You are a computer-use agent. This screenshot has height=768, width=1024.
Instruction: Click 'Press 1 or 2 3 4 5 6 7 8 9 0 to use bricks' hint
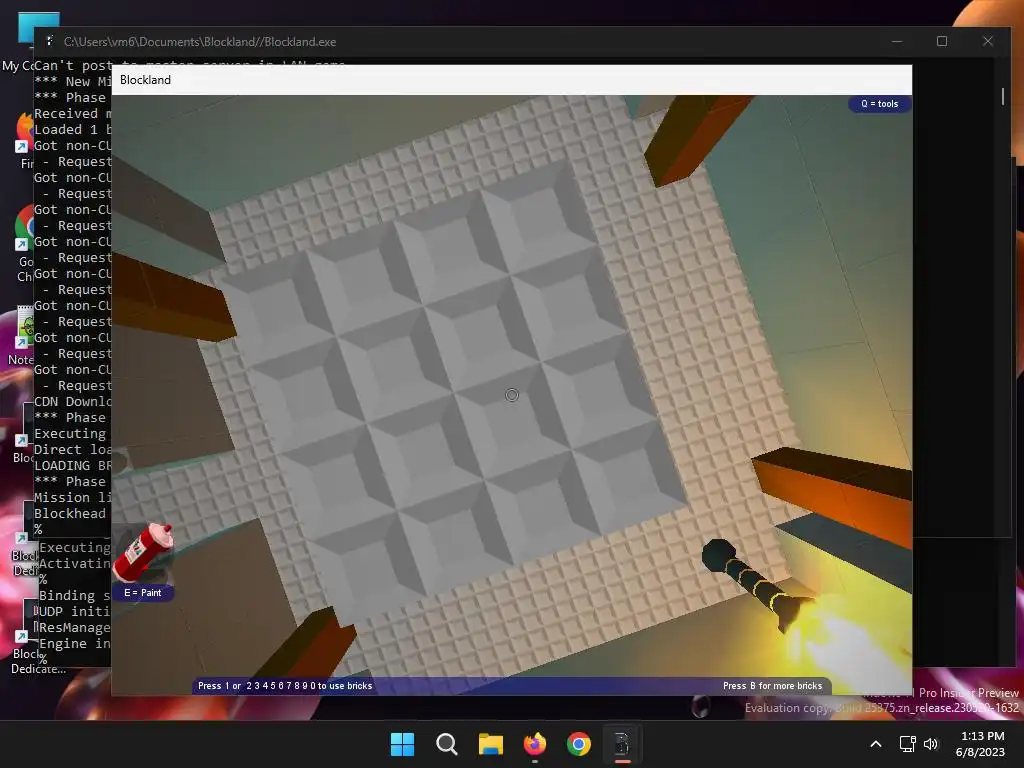[285, 686]
